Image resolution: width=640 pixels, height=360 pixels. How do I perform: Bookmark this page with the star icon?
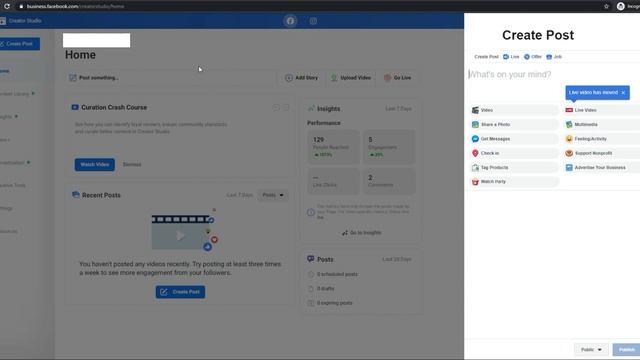coord(606,6)
